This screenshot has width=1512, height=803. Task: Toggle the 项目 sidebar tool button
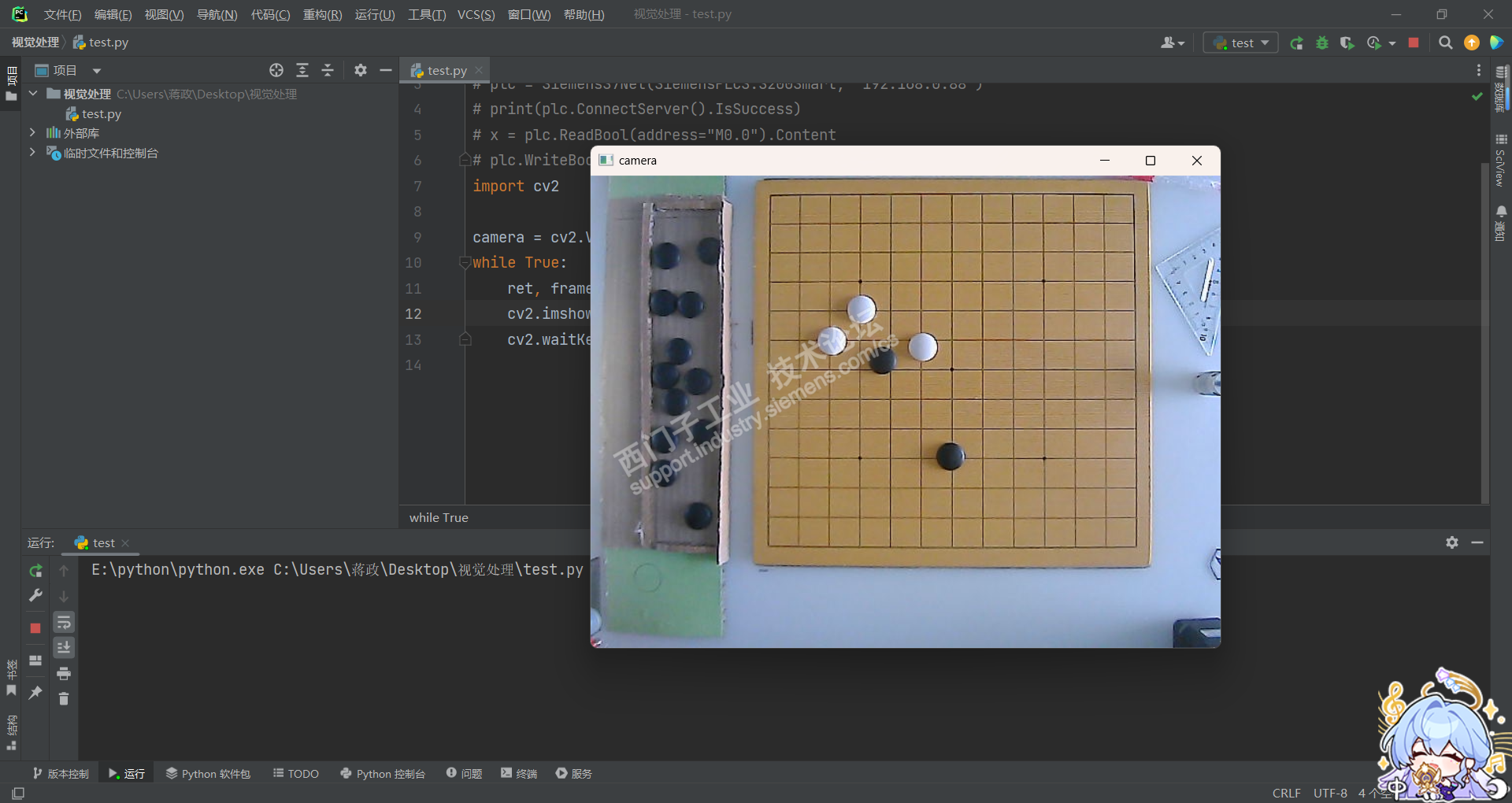point(11,84)
